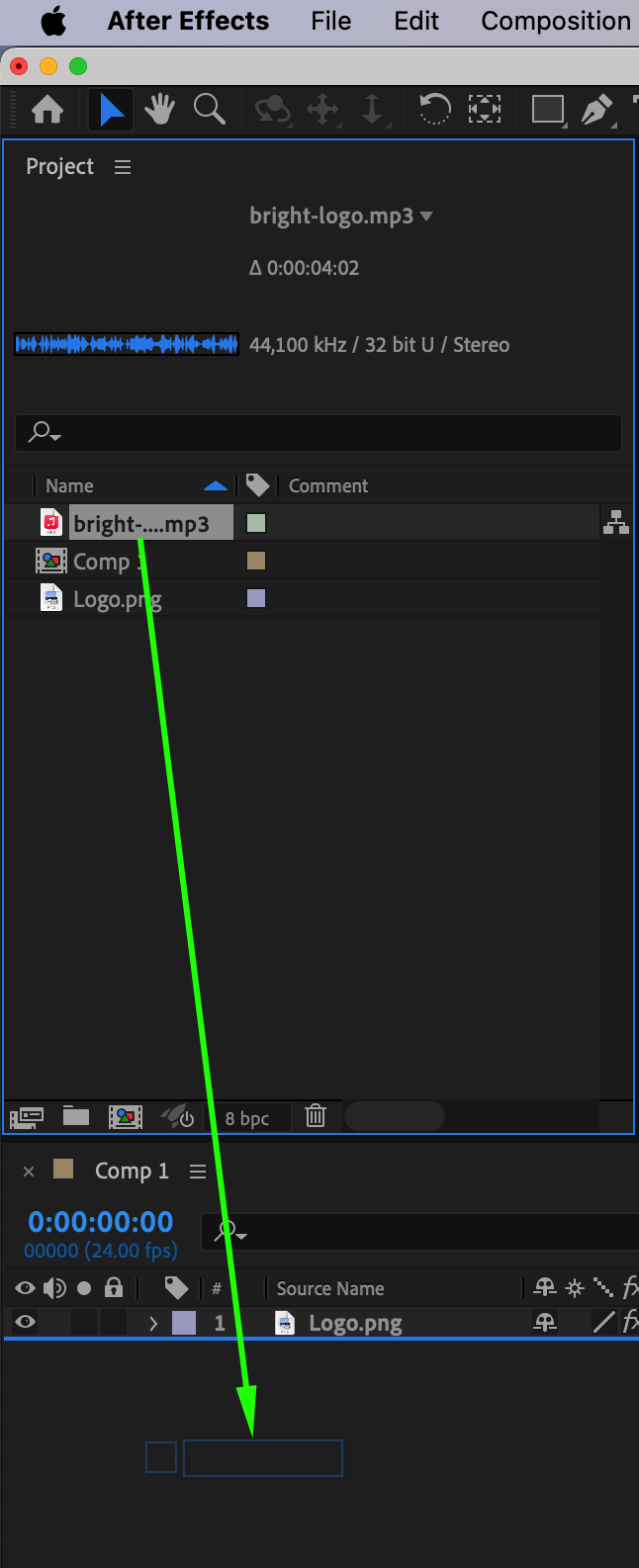The width and height of the screenshot is (639, 1568).
Task: Delete selected item with trash icon
Action: (316, 1116)
